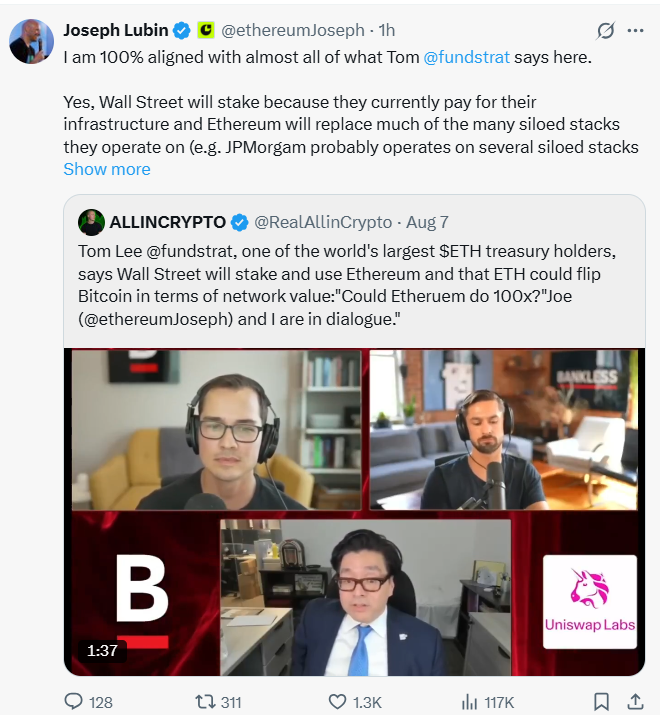The image size is (660, 715).
Task: Click the Grok explain icon
Action: tap(605, 31)
